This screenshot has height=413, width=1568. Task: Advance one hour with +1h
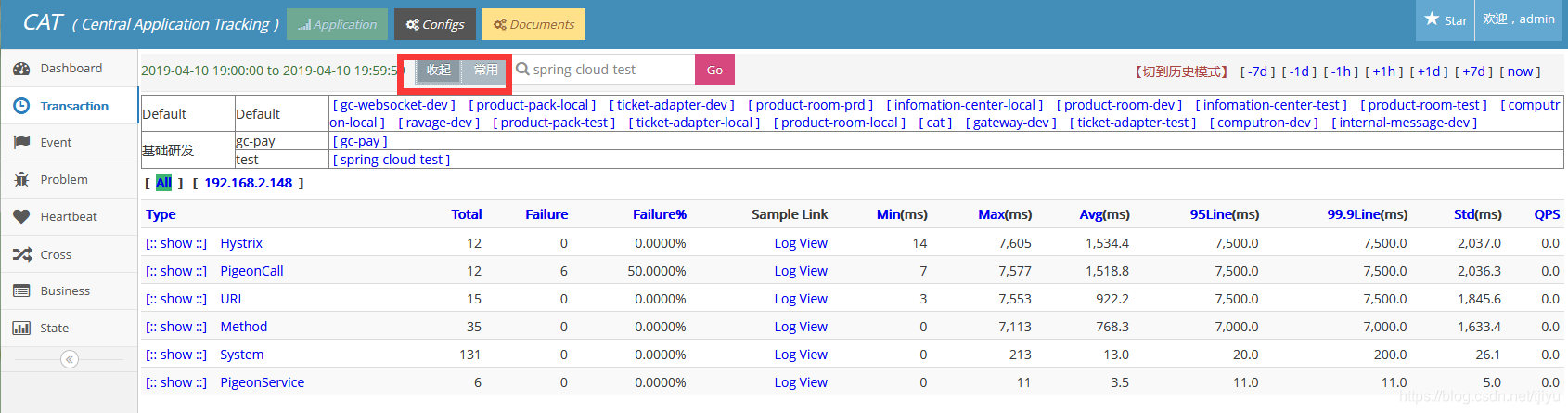(1383, 71)
